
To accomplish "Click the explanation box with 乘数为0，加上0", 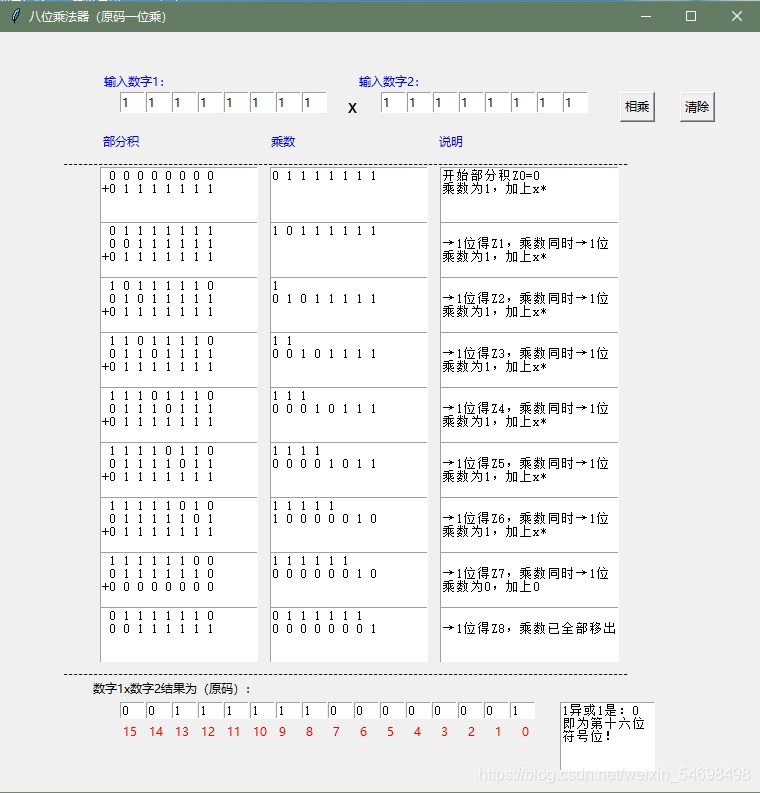I will (529, 580).
